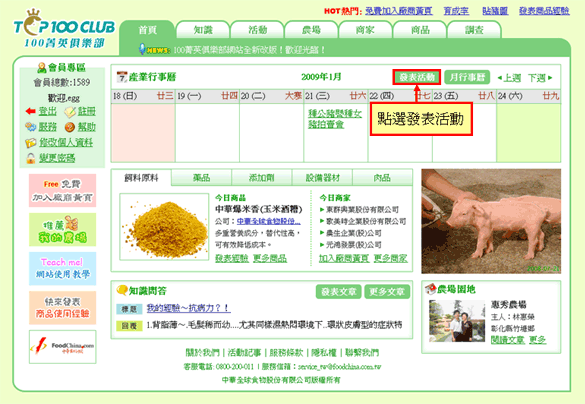Screen dimensions: 585x404
Task: Click the 發表活動 button
Action: coord(417,77)
